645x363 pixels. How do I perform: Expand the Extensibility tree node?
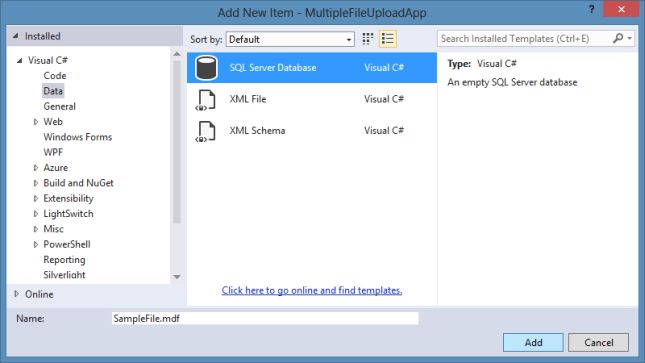click(x=36, y=198)
